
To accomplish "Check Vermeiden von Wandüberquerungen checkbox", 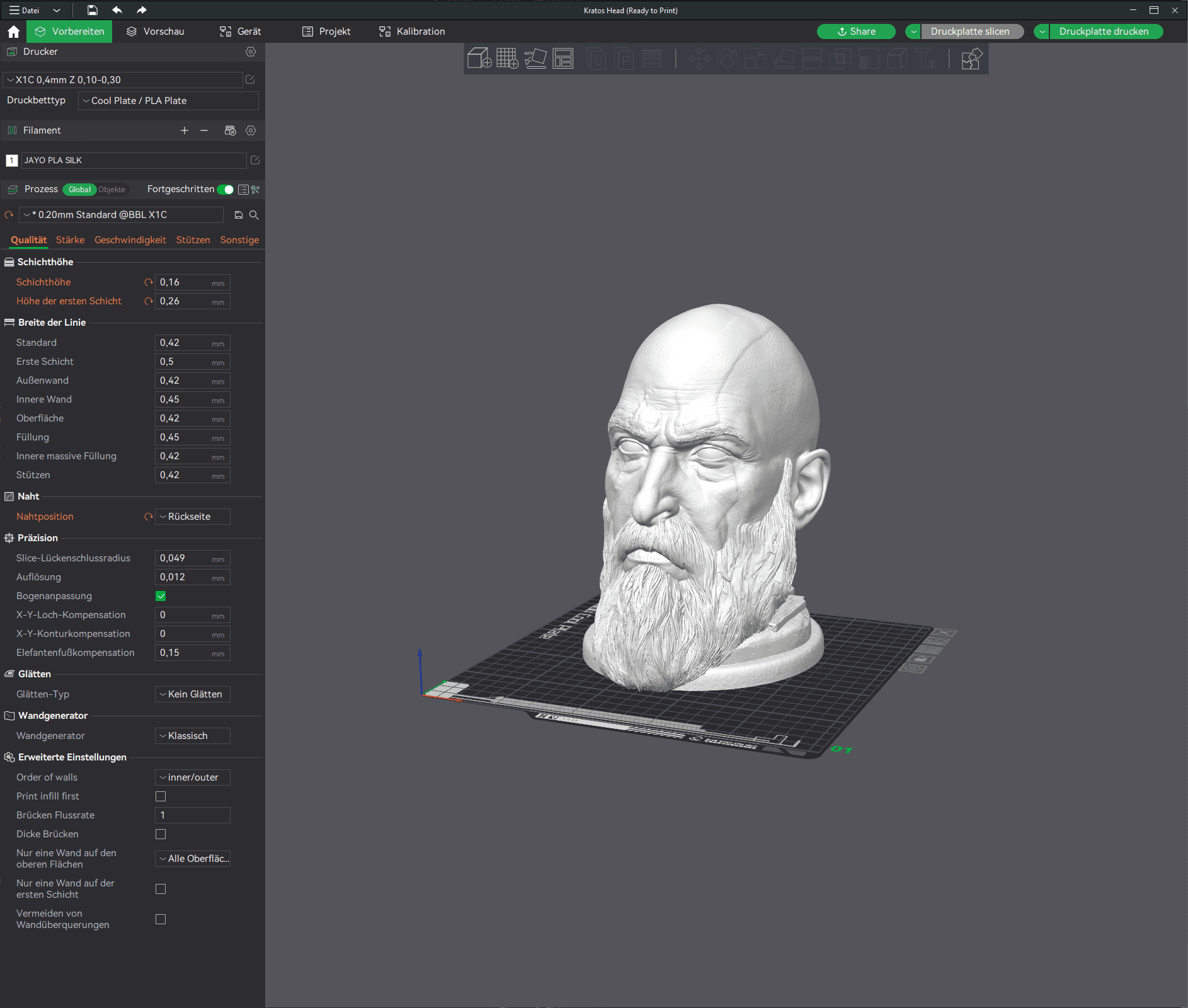I will (161, 919).
